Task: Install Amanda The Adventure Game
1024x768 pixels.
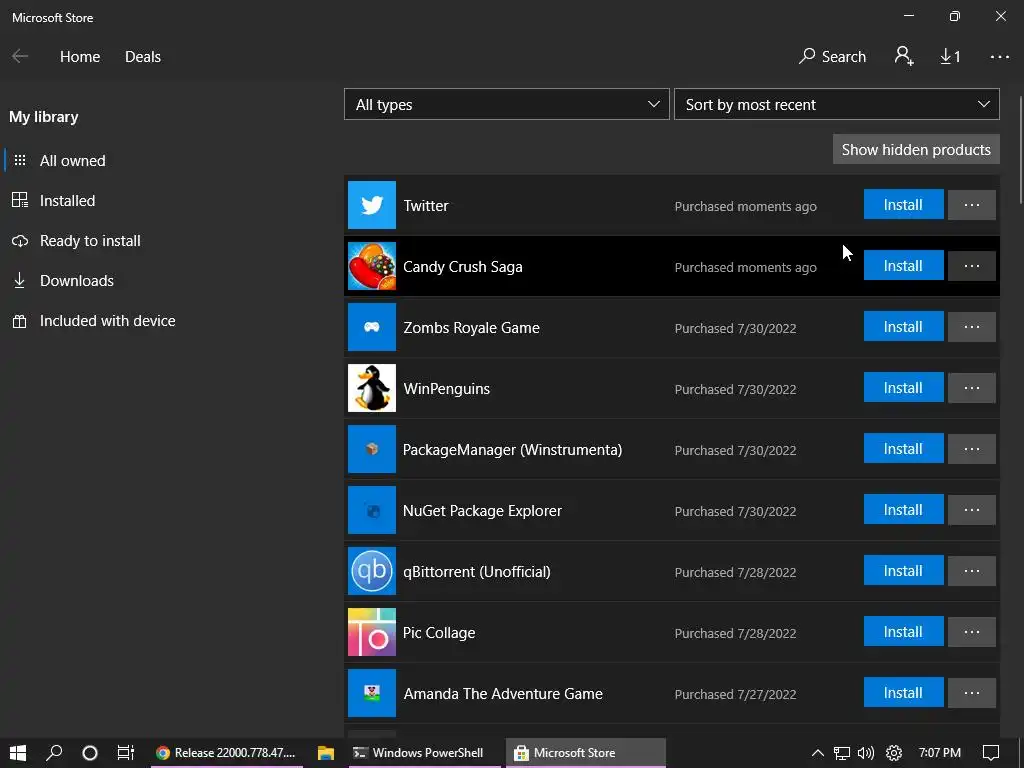Action: coord(903,693)
